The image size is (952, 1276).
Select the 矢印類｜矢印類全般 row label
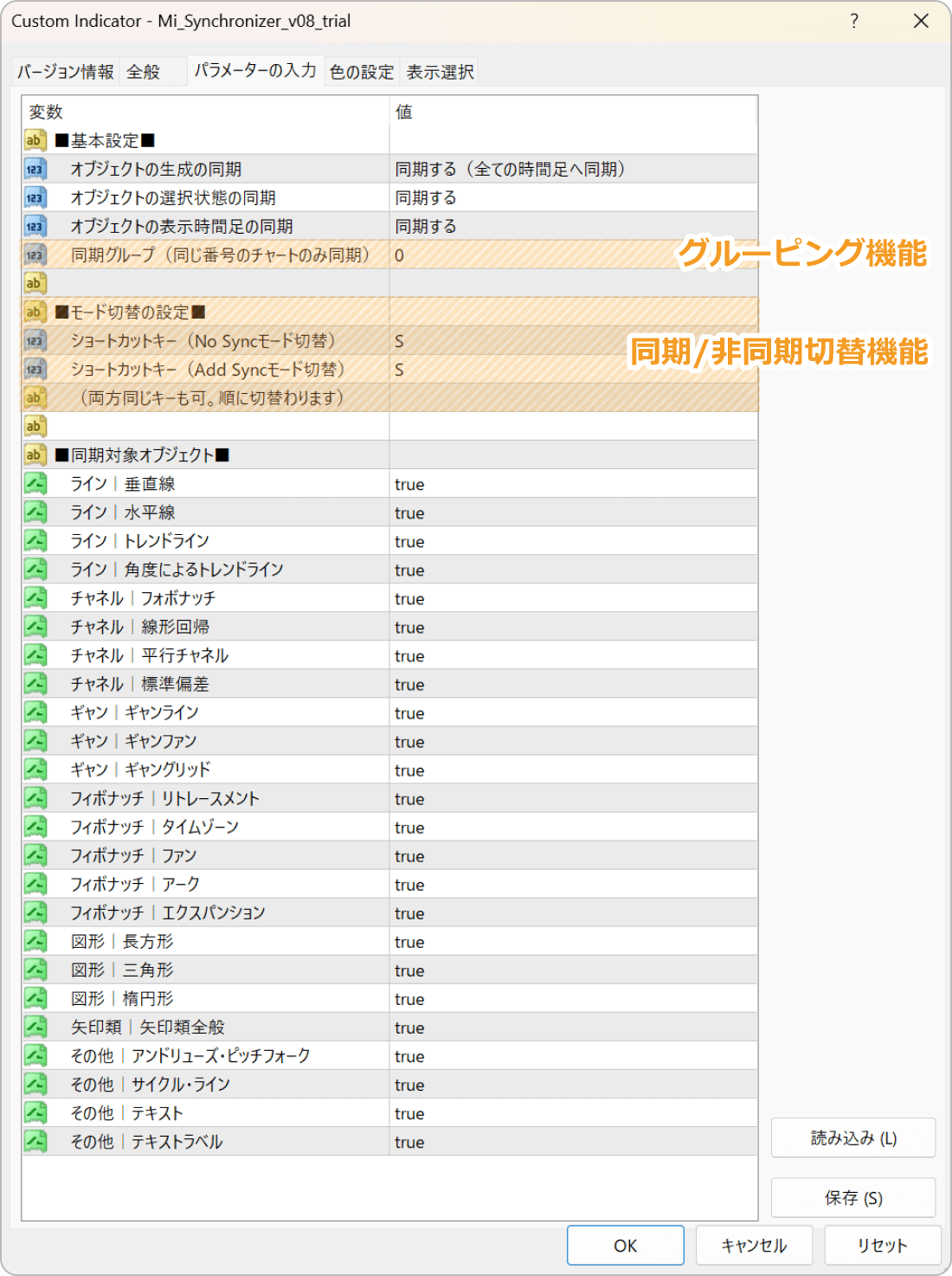(148, 1026)
